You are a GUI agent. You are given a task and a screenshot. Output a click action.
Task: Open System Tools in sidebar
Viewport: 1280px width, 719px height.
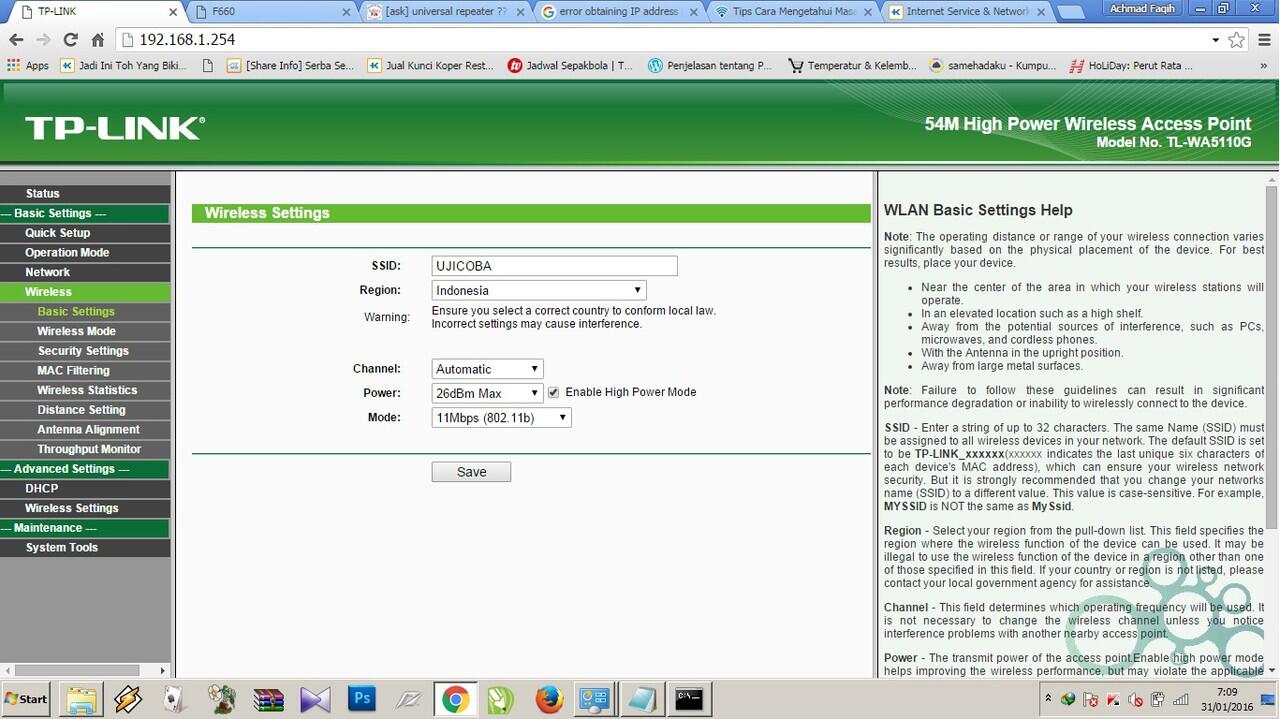[85, 548]
